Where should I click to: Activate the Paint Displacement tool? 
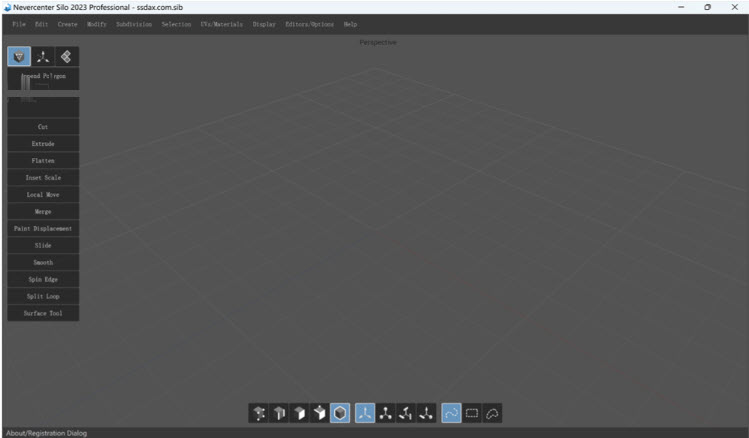point(43,229)
